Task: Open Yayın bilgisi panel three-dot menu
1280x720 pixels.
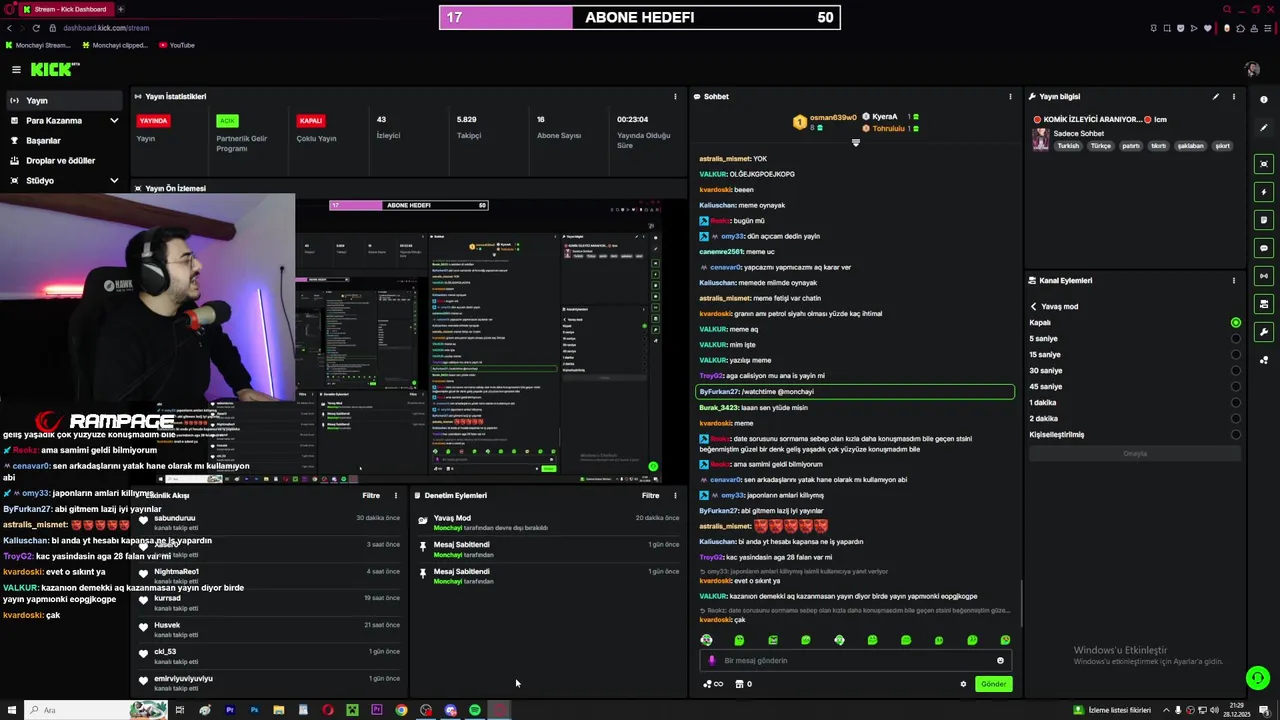Action: click(1233, 97)
